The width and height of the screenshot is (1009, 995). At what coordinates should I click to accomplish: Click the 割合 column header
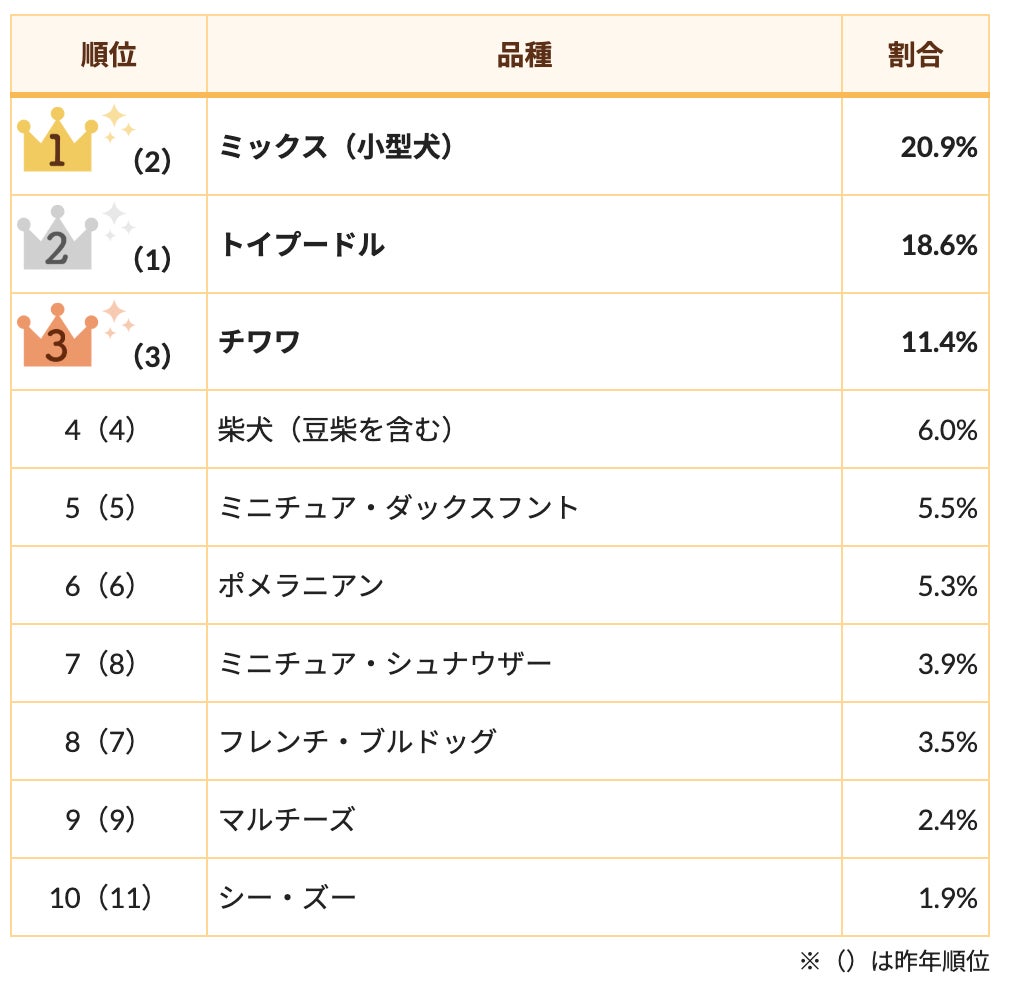(915, 55)
